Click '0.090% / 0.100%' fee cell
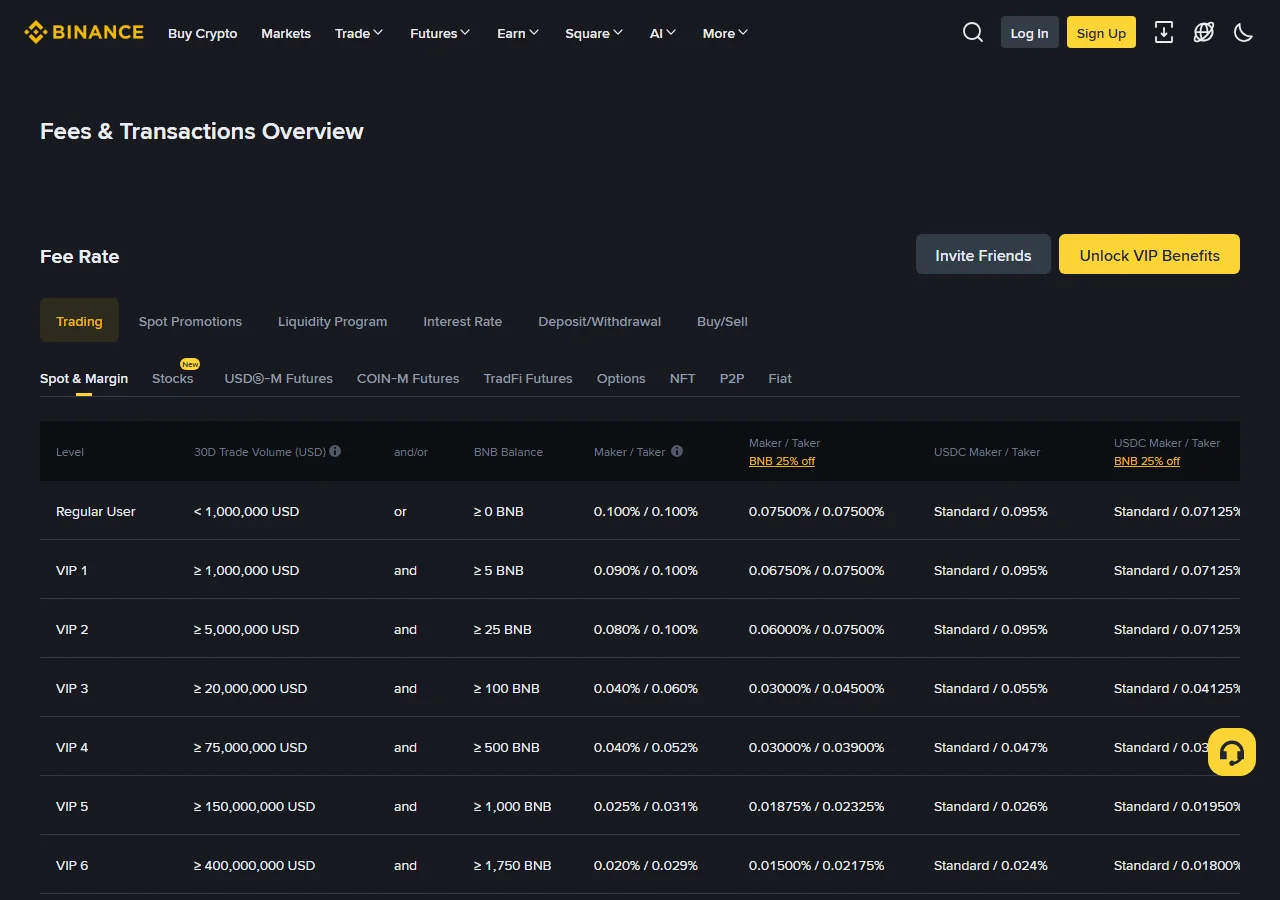Image resolution: width=1280 pixels, height=900 pixels. point(646,570)
